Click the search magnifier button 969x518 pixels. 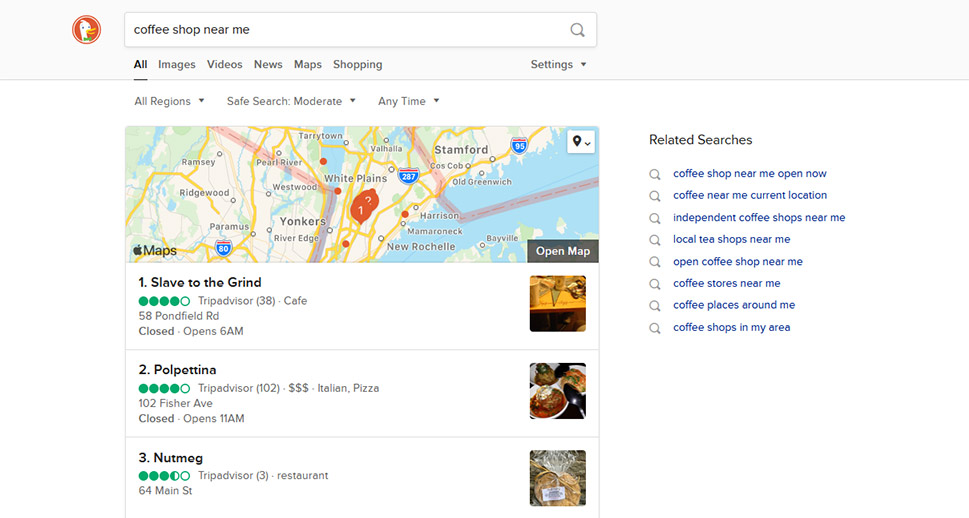coord(577,30)
